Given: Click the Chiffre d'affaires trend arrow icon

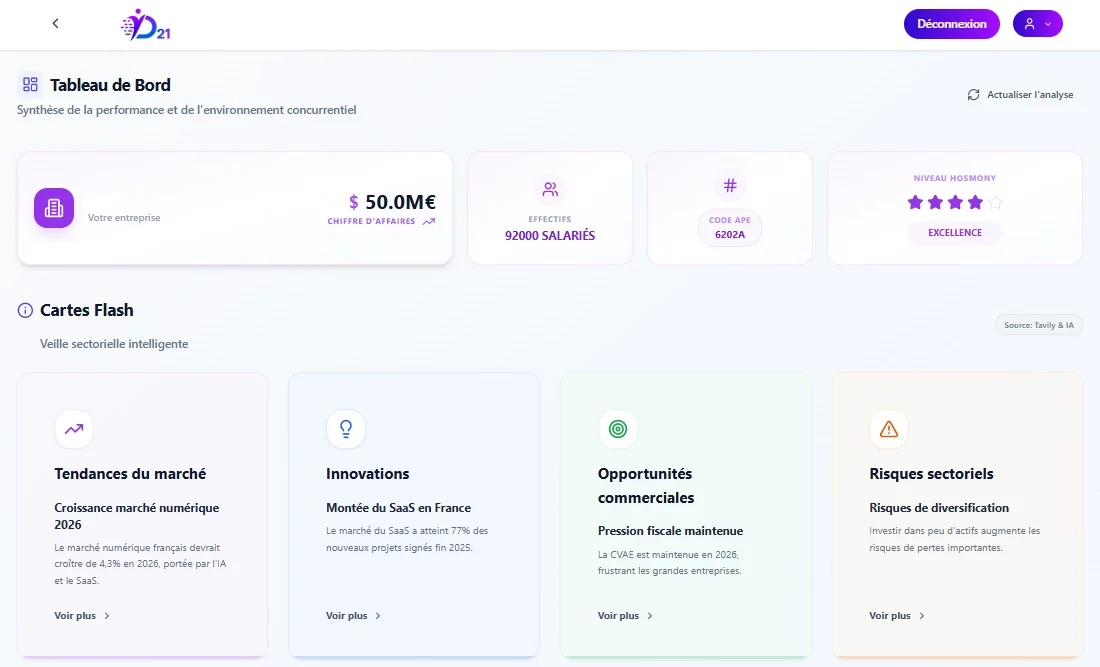Looking at the screenshot, I should tap(429, 222).
